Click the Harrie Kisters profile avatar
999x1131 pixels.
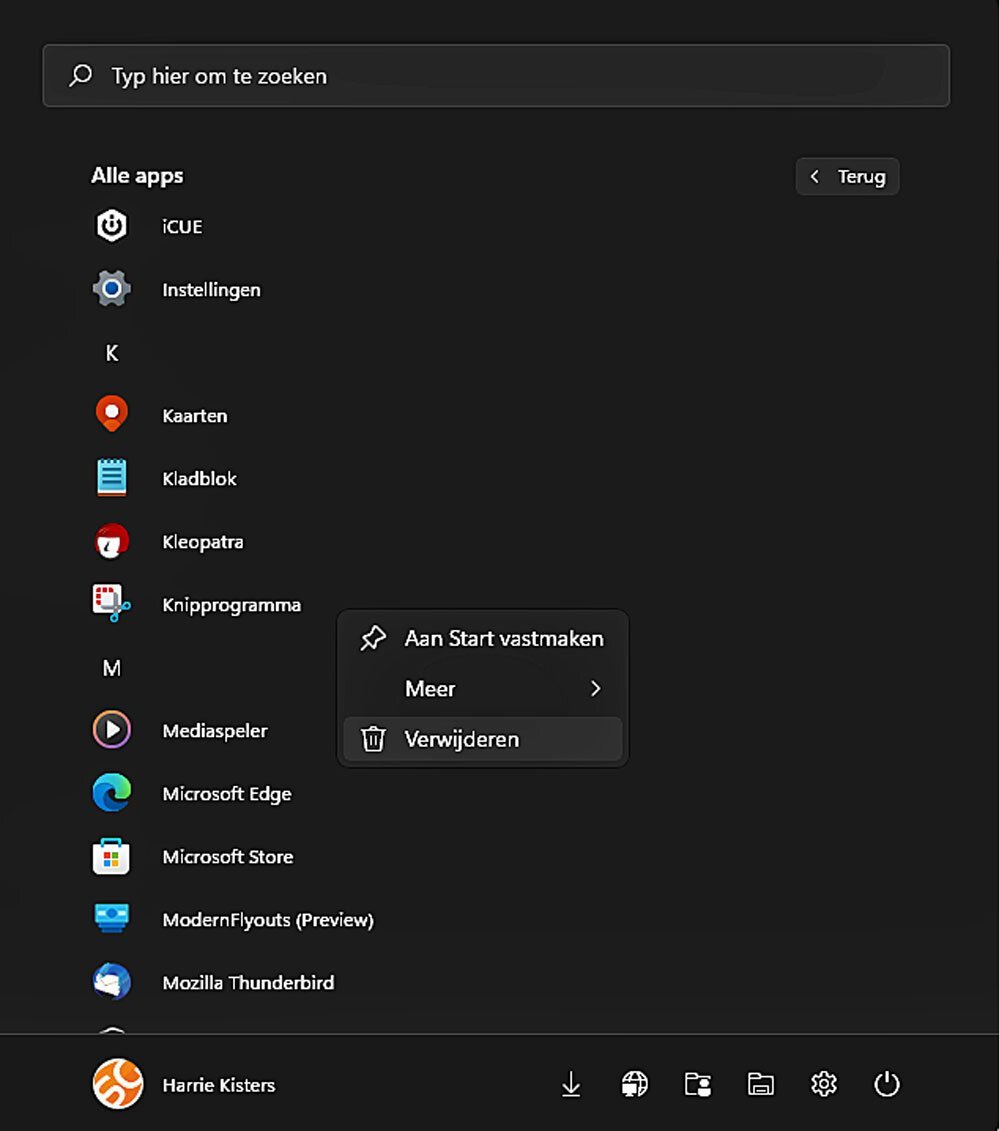118,1083
